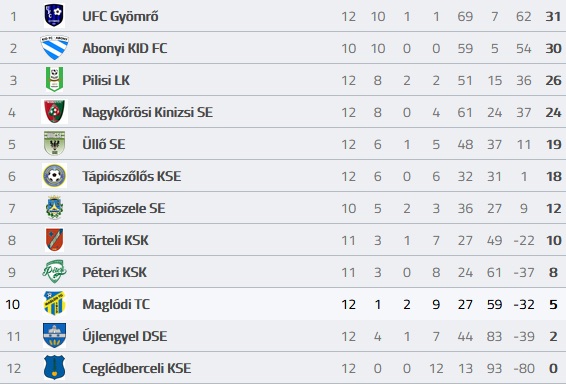Select the highlighted Maglódi TC row
The height and width of the screenshot is (384, 566).
click(x=283, y=304)
